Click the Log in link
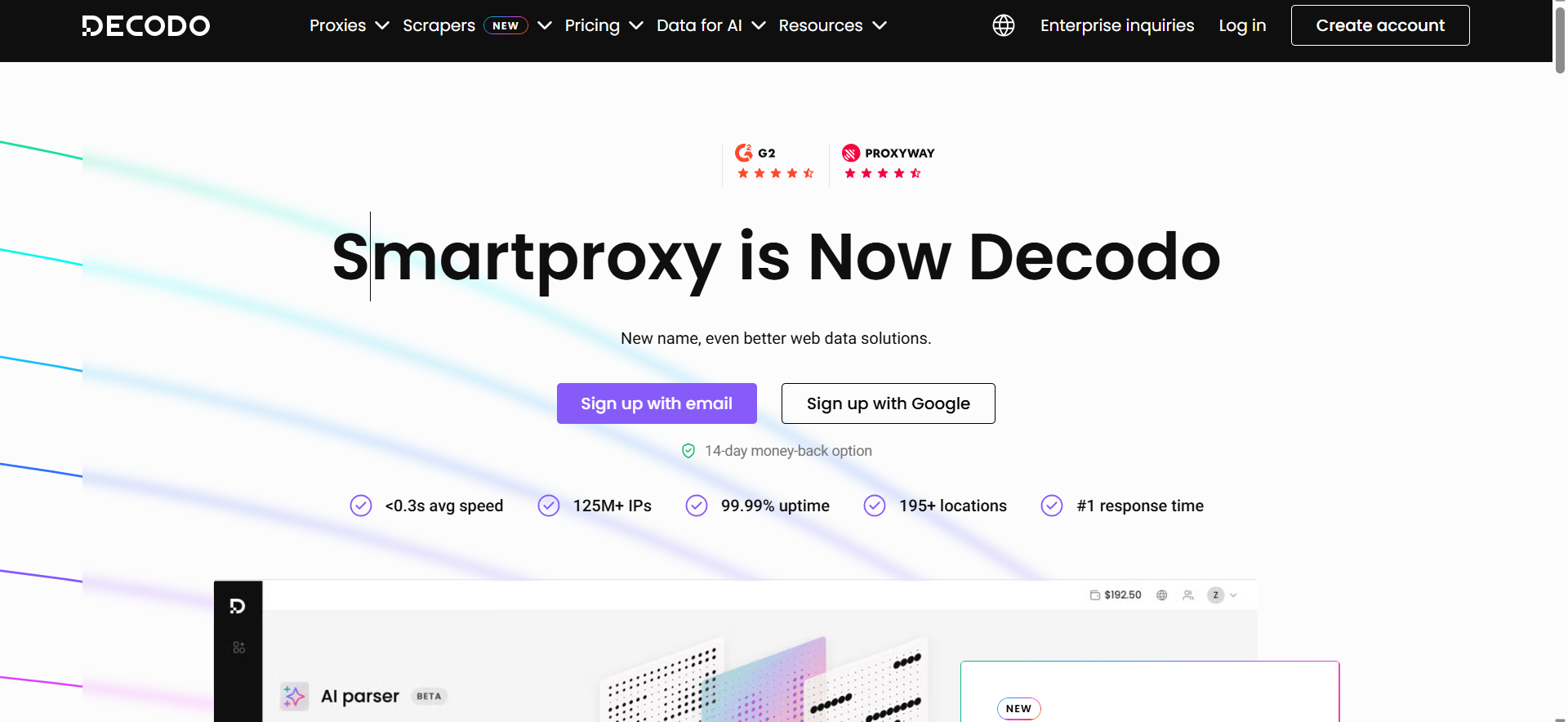This screenshot has height=722, width=1568. tap(1242, 25)
